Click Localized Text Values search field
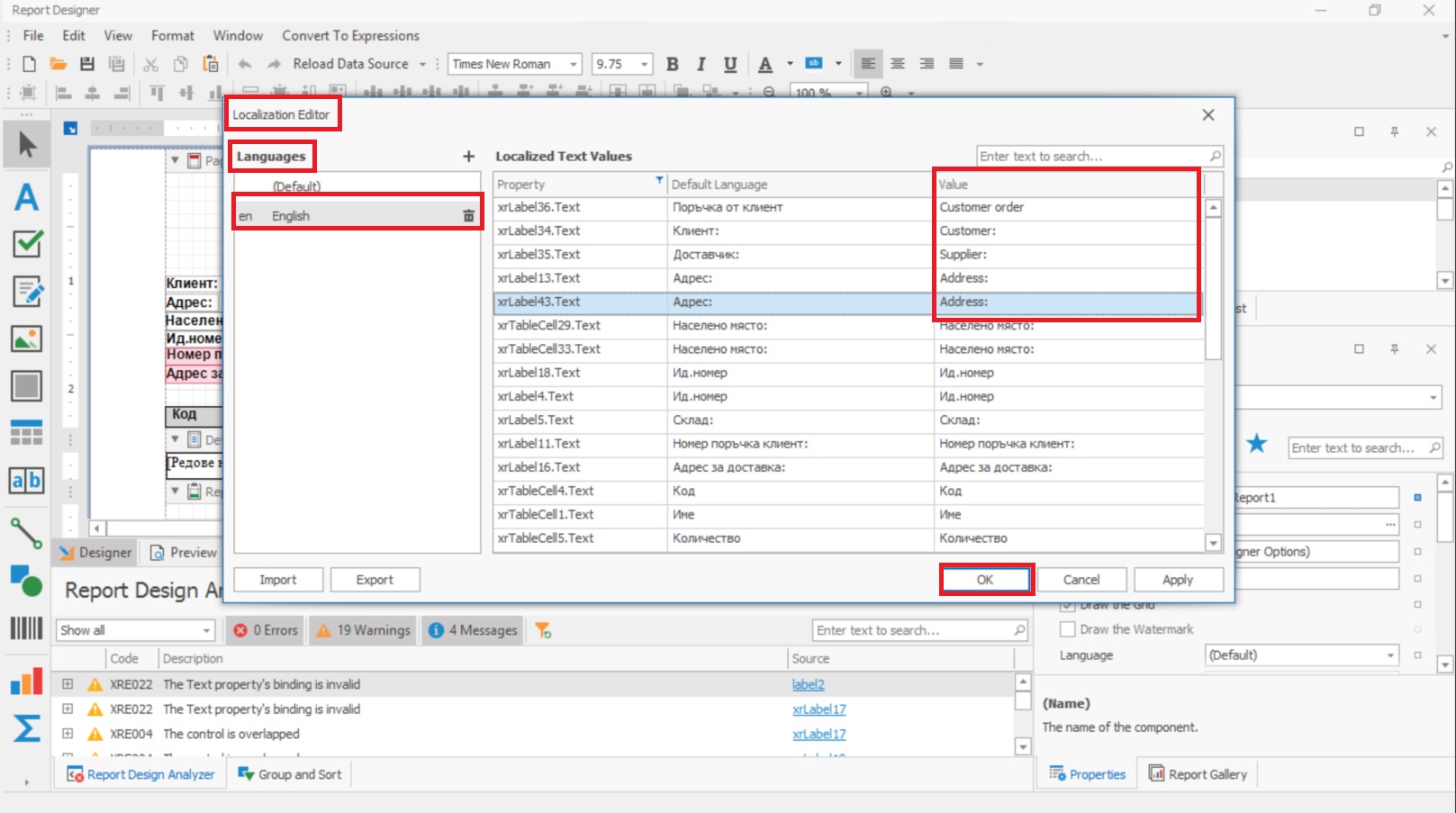1456x813 pixels. [1099, 157]
